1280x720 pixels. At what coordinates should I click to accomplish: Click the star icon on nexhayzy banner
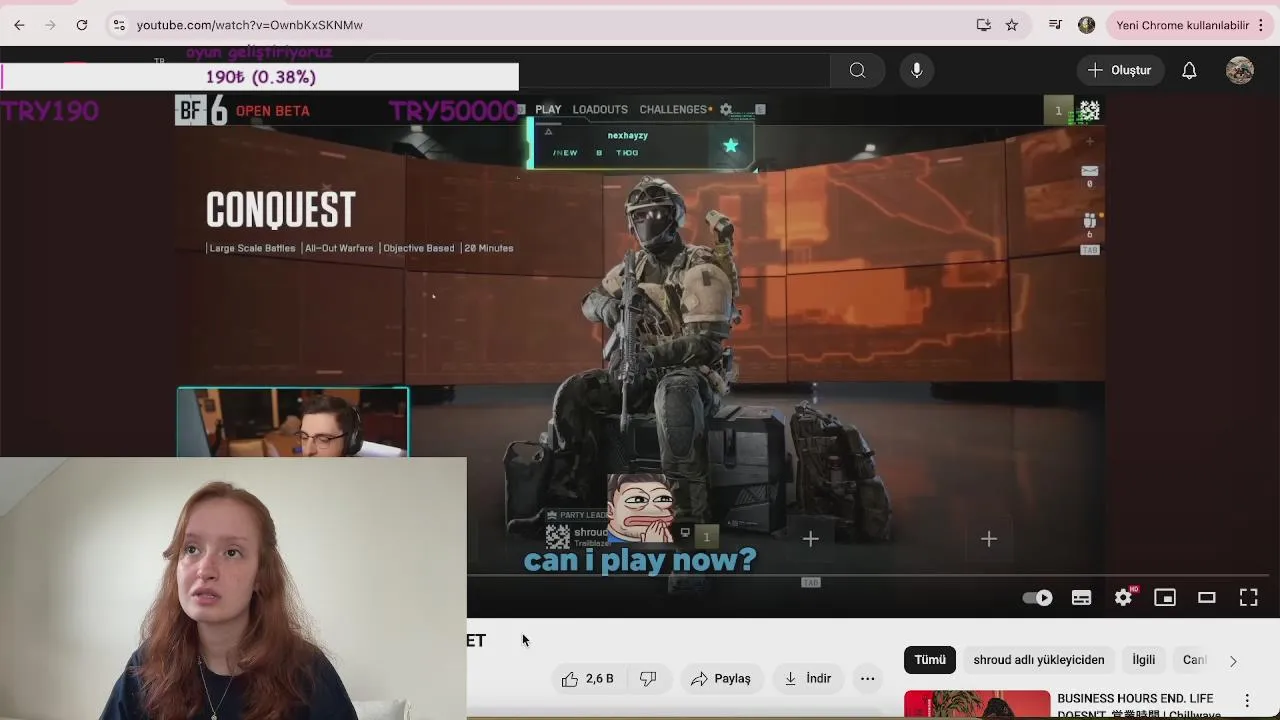point(731,146)
